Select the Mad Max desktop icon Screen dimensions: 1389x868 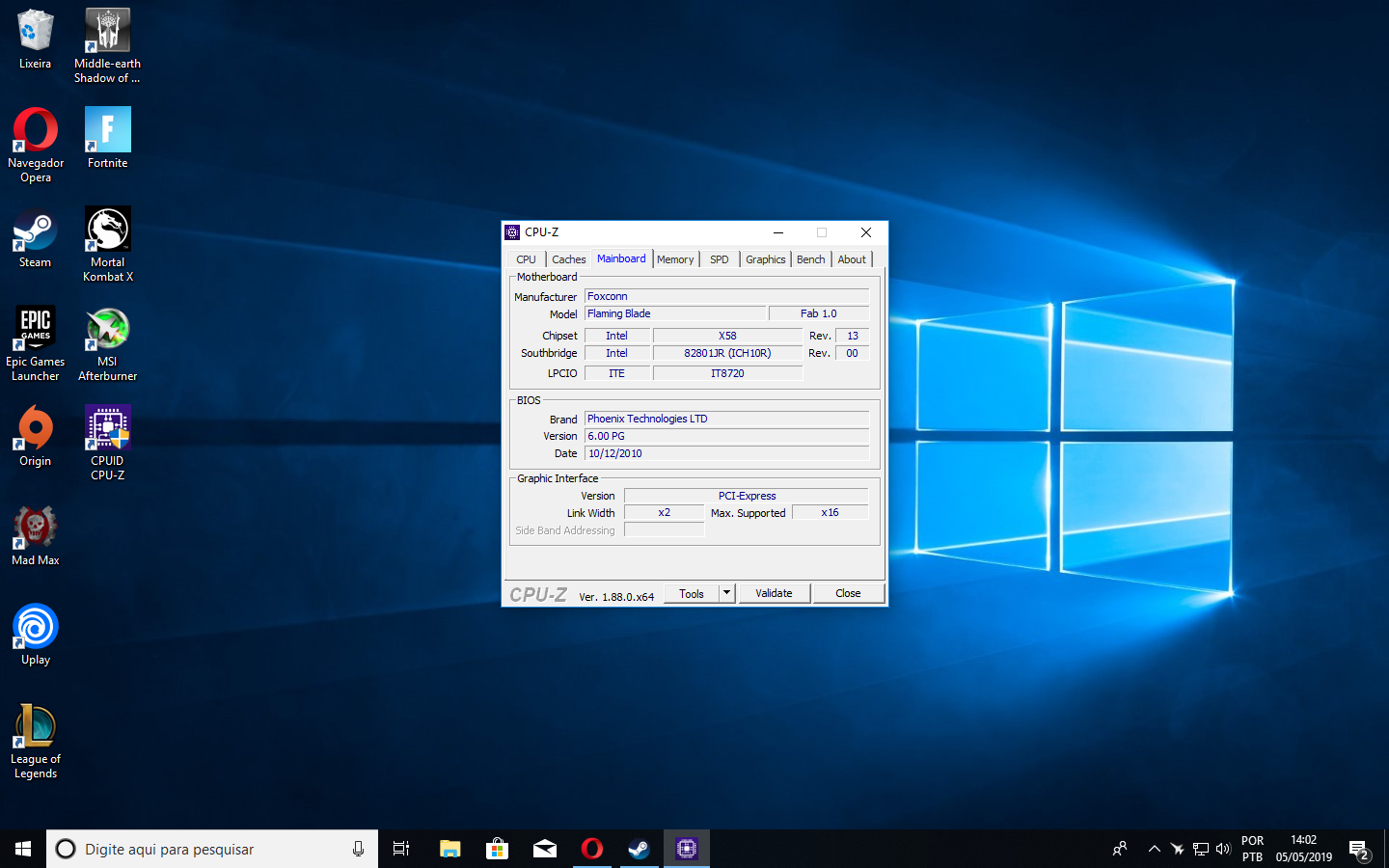point(36,535)
